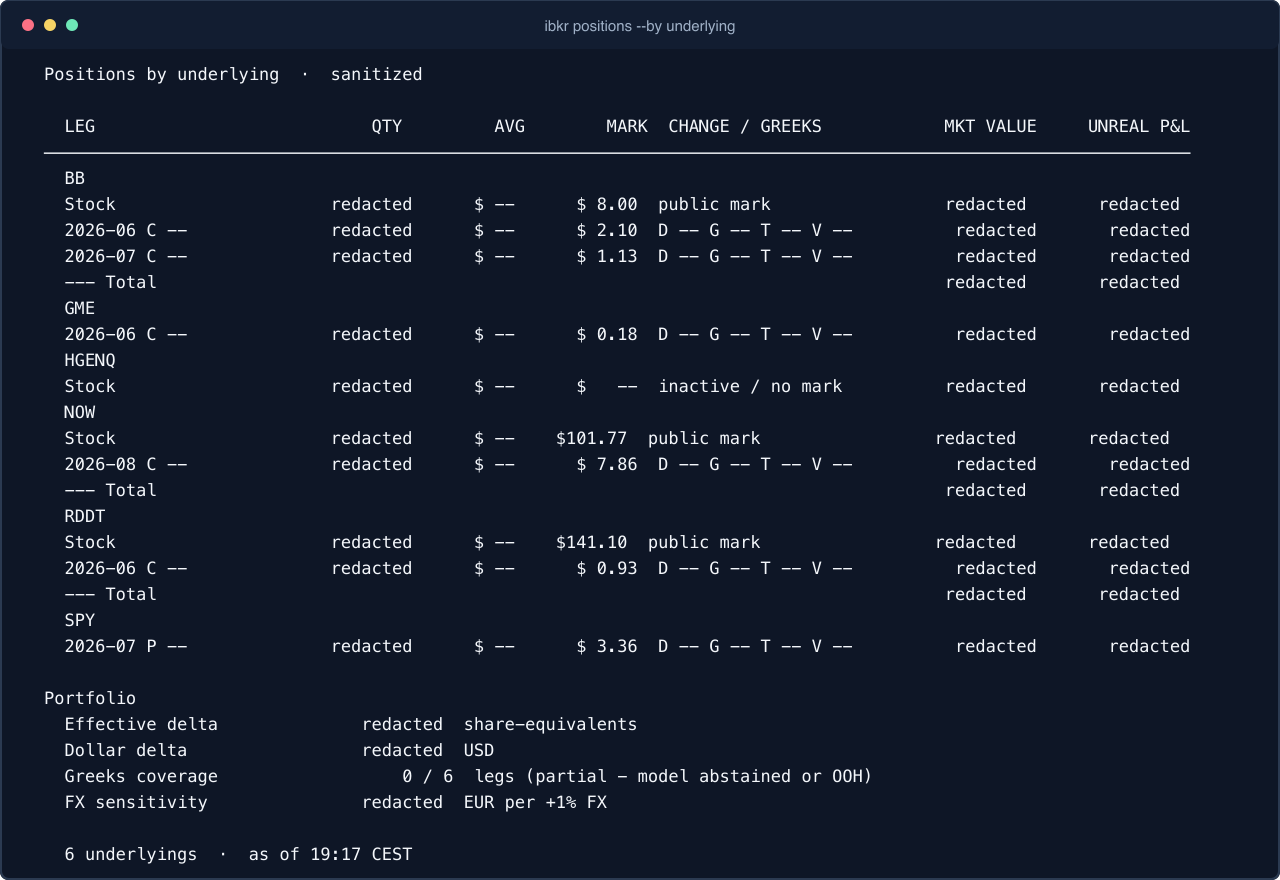
Task: Click the $ 8.00 mark for BB stock
Action: [607, 204]
